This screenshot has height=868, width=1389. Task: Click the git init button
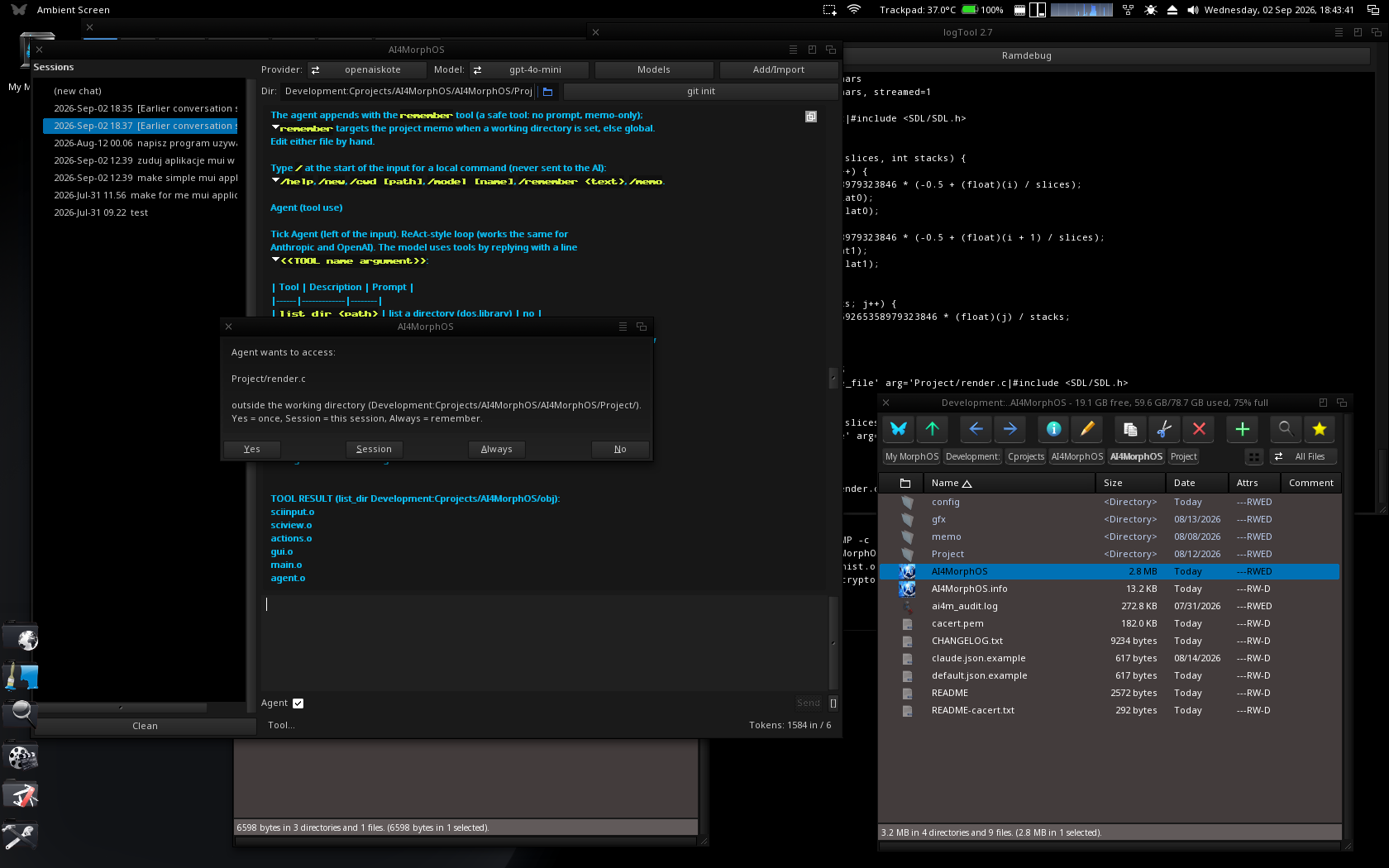coord(701,91)
